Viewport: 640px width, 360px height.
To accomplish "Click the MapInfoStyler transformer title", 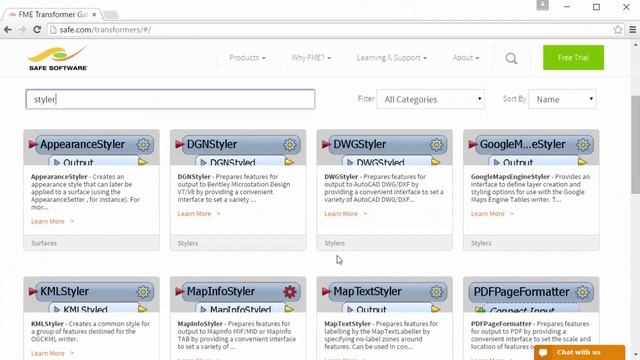I will click(221, 291).
